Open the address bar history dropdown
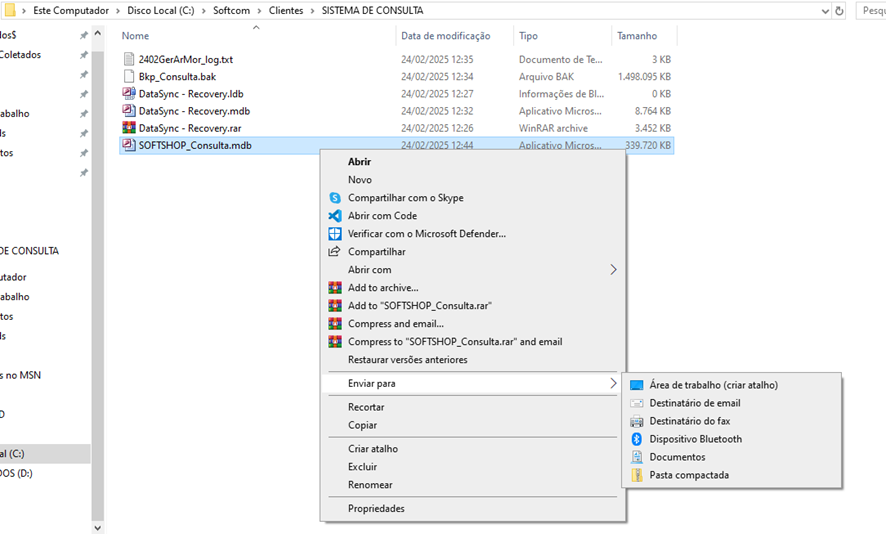This screenshot has height=534, width=886. coord(824,11)
